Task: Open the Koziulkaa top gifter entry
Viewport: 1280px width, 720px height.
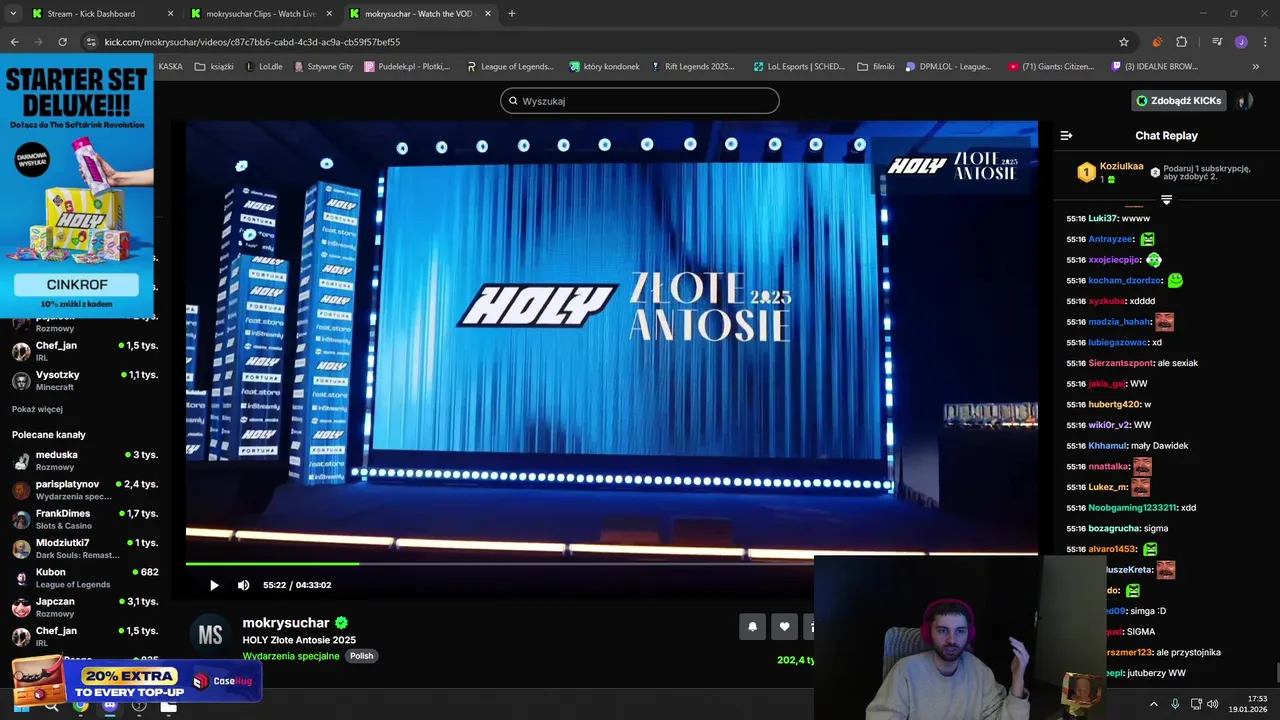Action: tap(1111, 172)
